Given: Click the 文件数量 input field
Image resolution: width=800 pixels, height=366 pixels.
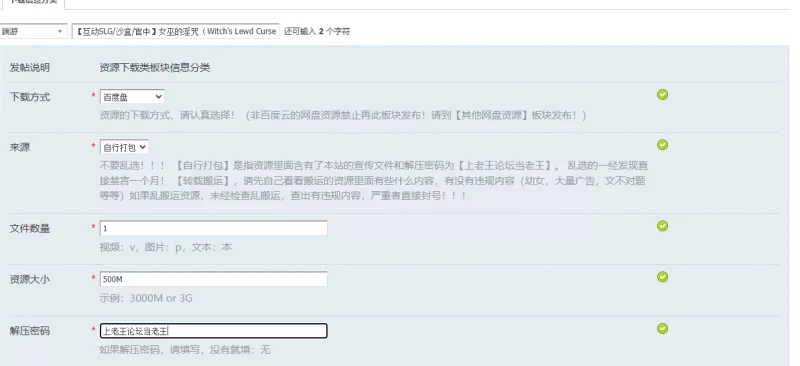Looking at the screenshot, I should 213,228.
